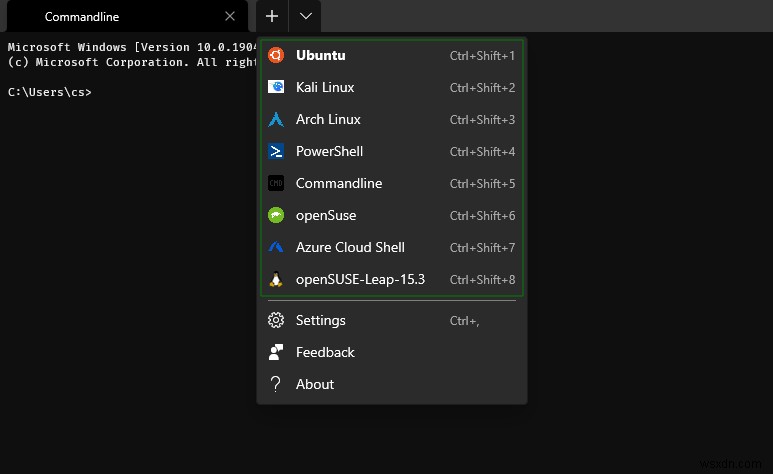Launch Azure Cloud Shell

(x=392, y=248)
